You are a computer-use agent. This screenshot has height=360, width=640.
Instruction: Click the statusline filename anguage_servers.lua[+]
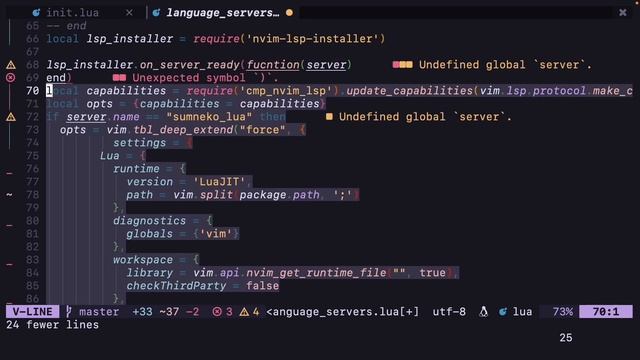tap(342, 312)
